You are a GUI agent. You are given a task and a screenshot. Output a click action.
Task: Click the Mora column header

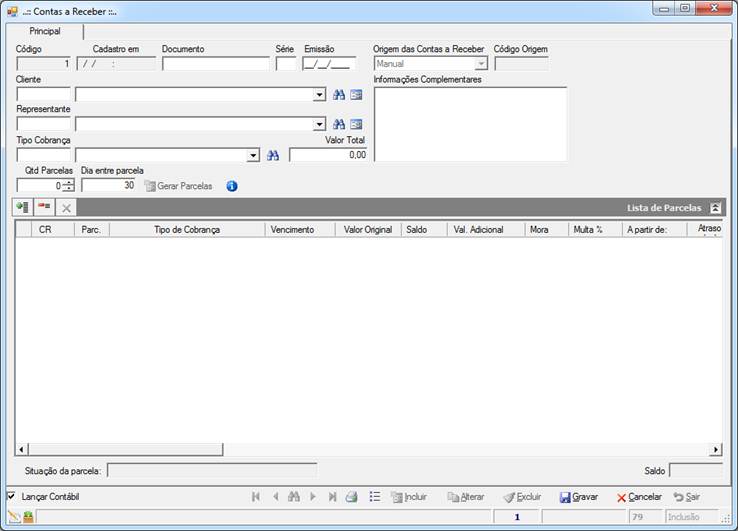(x=546, y=230)
